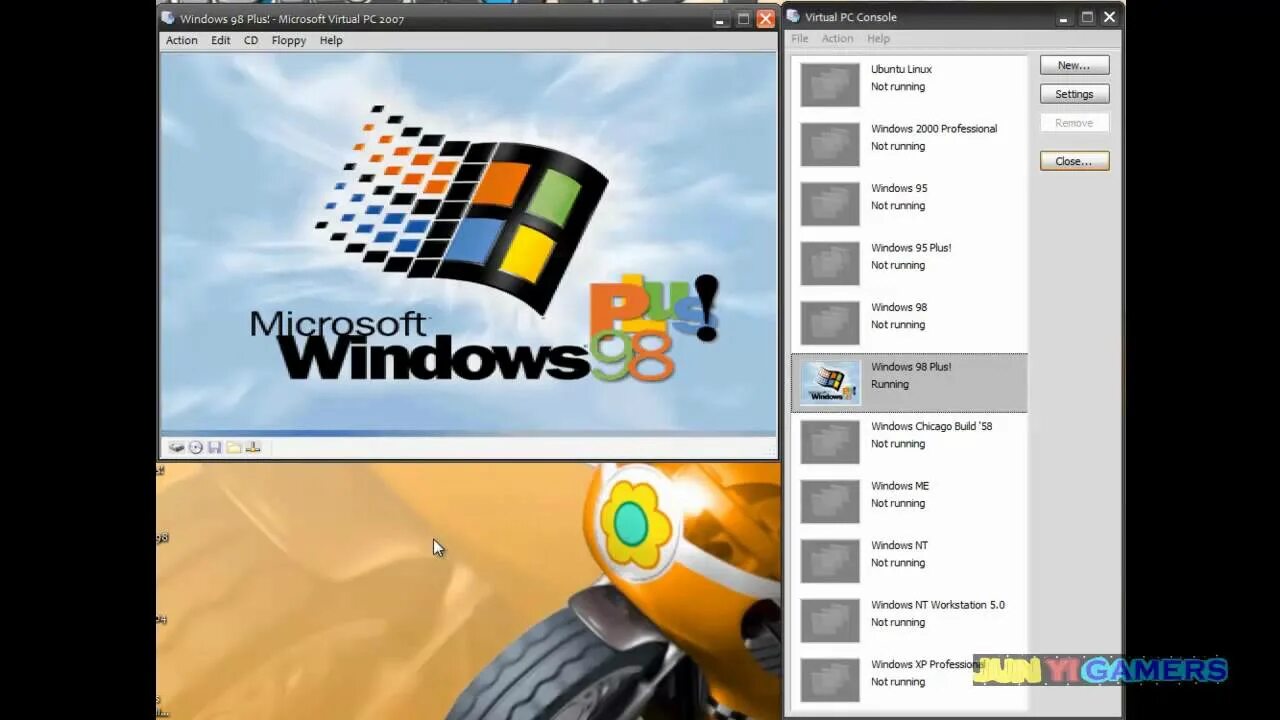1280x720 pixels.
Task: Open the CD menu
Action: click(251, 40)
